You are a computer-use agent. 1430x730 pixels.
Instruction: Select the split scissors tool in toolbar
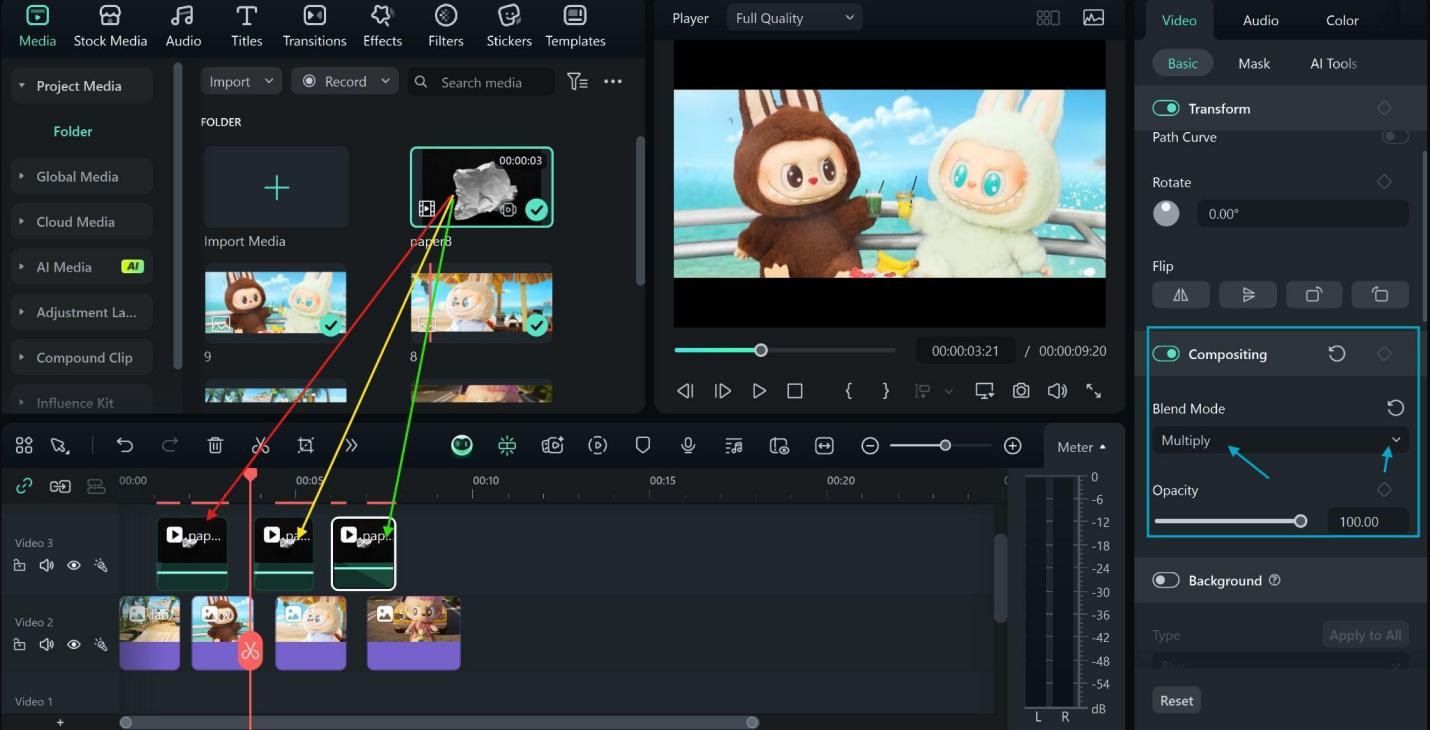click(261, 446)
